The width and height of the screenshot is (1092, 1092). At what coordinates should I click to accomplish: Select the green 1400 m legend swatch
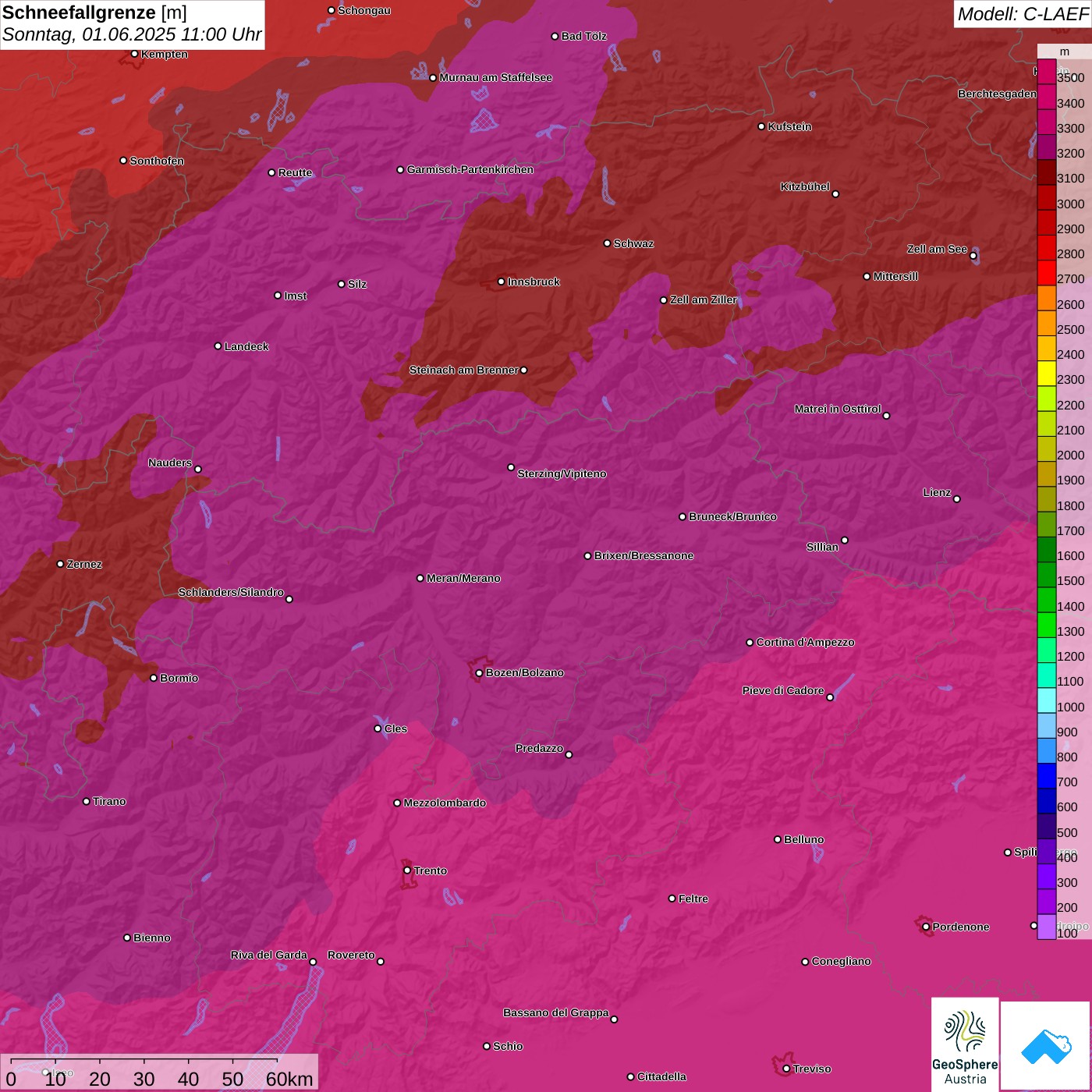(x=1046, y=600)
